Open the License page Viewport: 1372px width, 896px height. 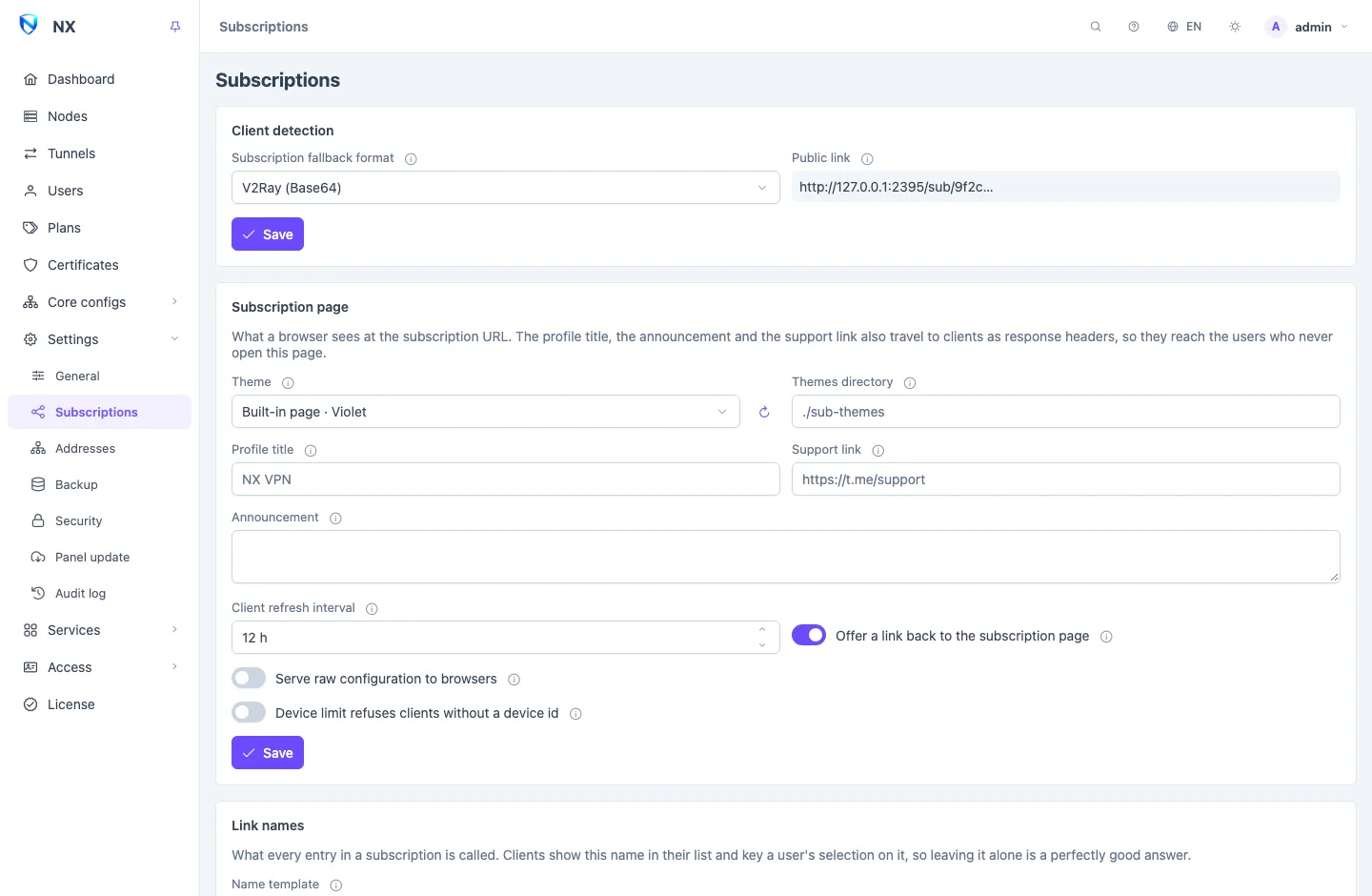click(x=99, y=704)
